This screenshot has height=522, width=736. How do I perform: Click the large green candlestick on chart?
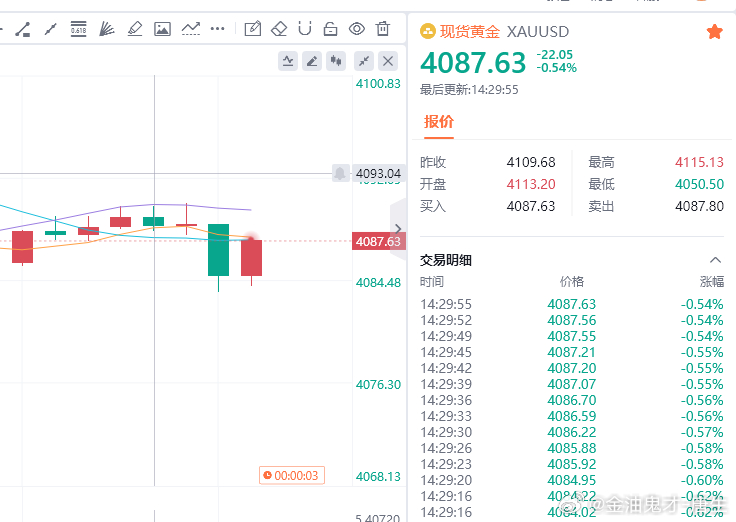[218, 250]
